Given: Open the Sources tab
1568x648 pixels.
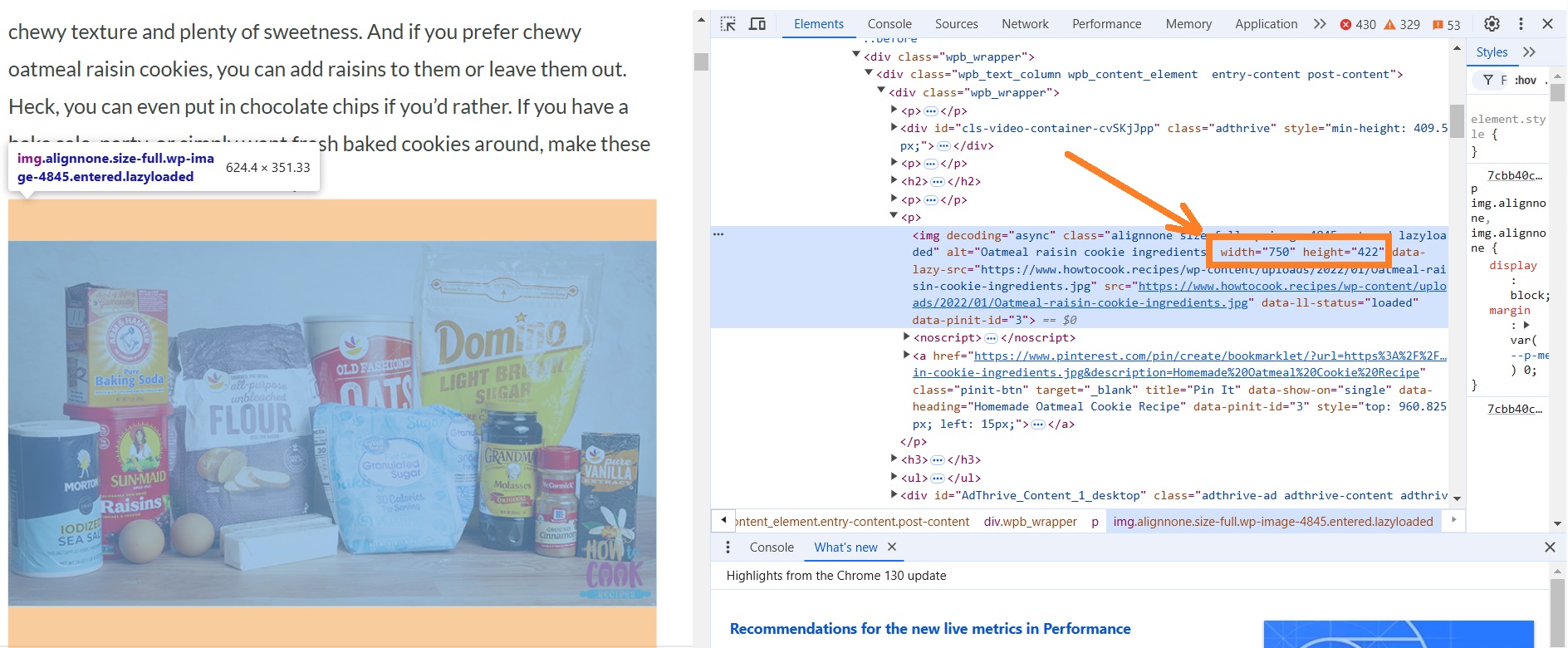Looking at the screenshot, I should 957,24.
